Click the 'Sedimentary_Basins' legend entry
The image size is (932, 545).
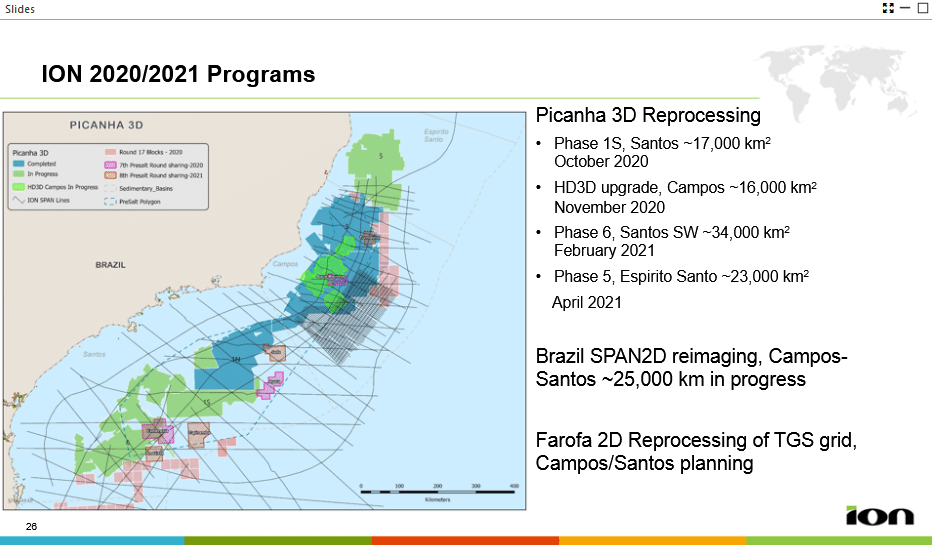click(139, 188)
